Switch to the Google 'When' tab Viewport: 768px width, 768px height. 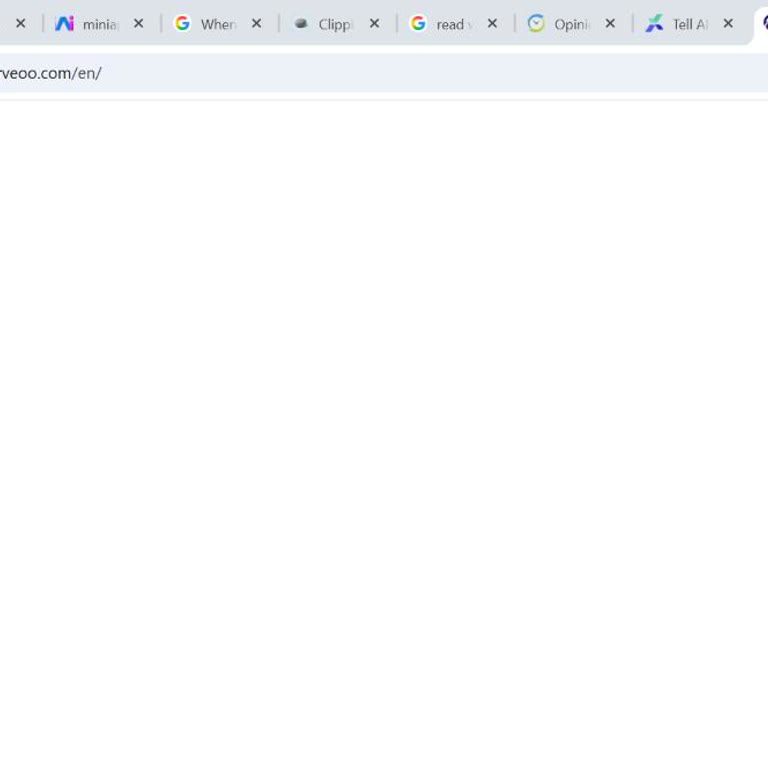coord(218,24)
